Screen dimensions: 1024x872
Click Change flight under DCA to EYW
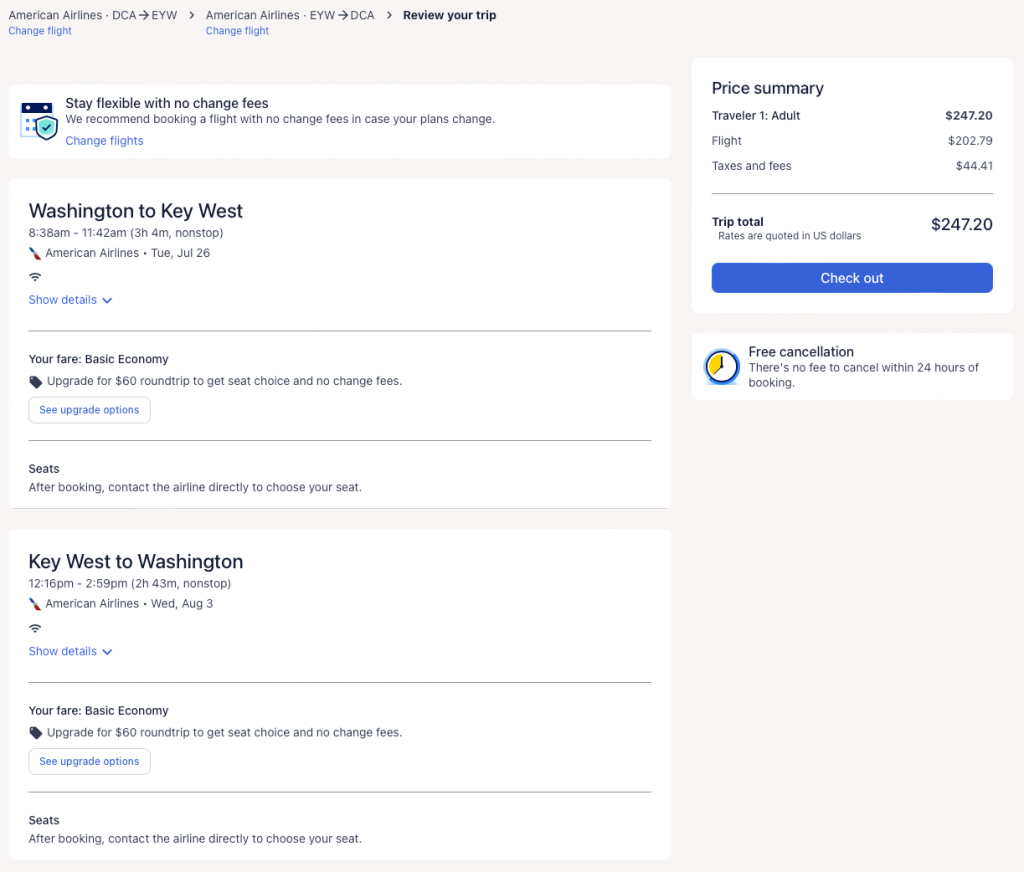(x=40, y=31)
